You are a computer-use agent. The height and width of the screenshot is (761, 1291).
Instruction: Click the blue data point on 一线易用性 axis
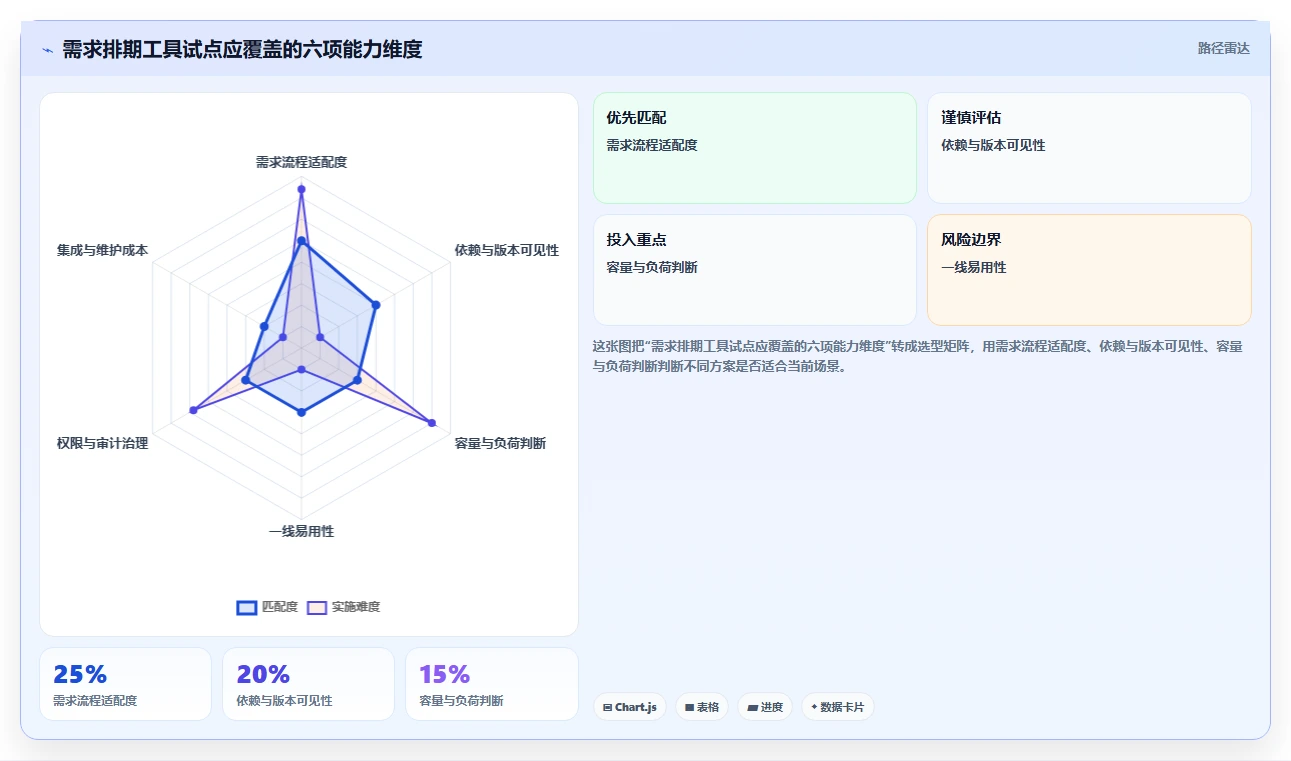point(301,411)
